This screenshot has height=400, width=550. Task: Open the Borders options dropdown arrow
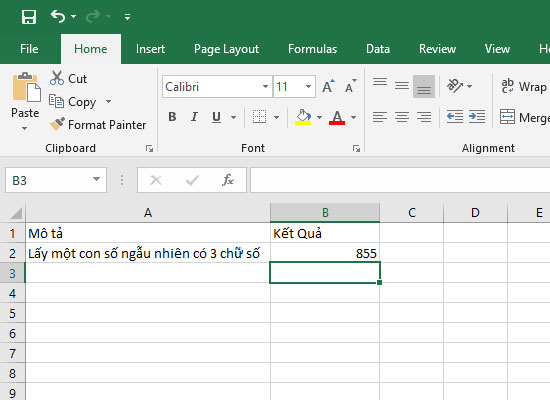(x=276, y=117)
